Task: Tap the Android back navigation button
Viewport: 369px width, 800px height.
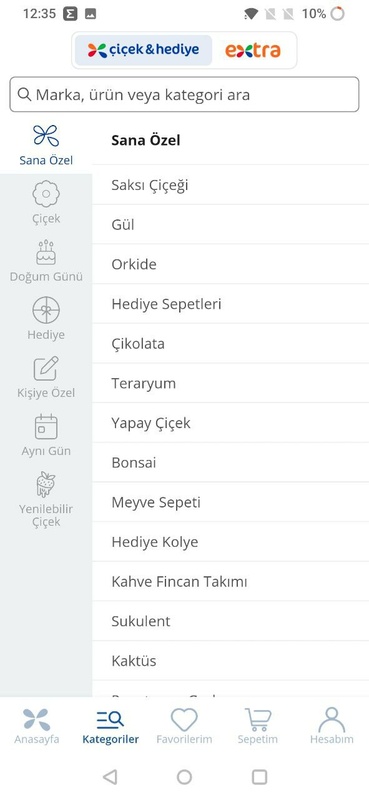Action: point(110,777)
